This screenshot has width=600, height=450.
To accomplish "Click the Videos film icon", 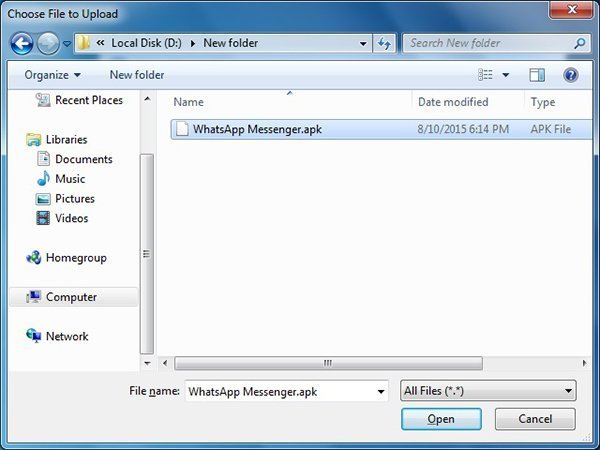I will 43,218.
